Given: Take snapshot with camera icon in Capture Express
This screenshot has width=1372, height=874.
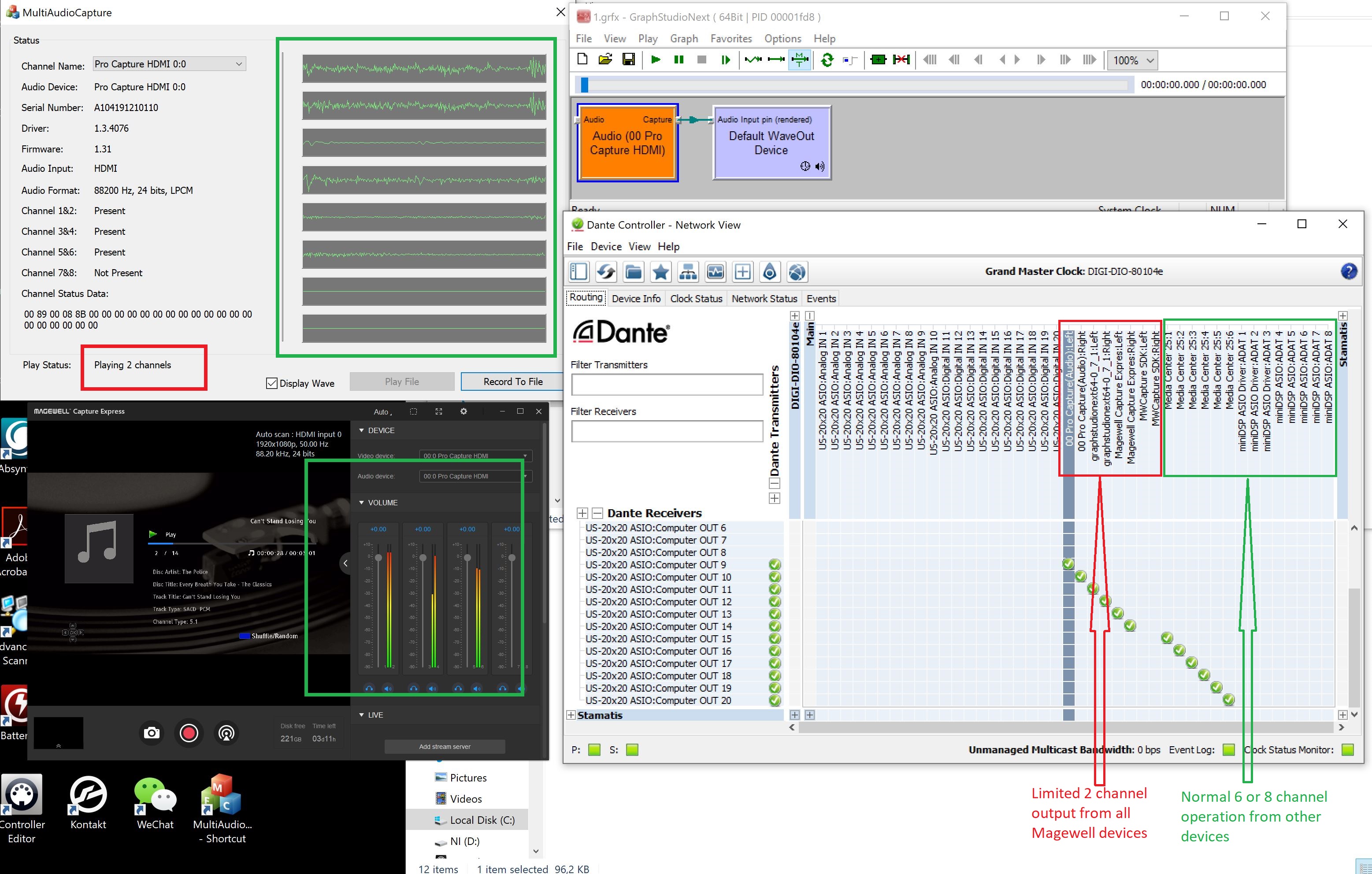Looking at the screenshot, I should click(152, 733).
